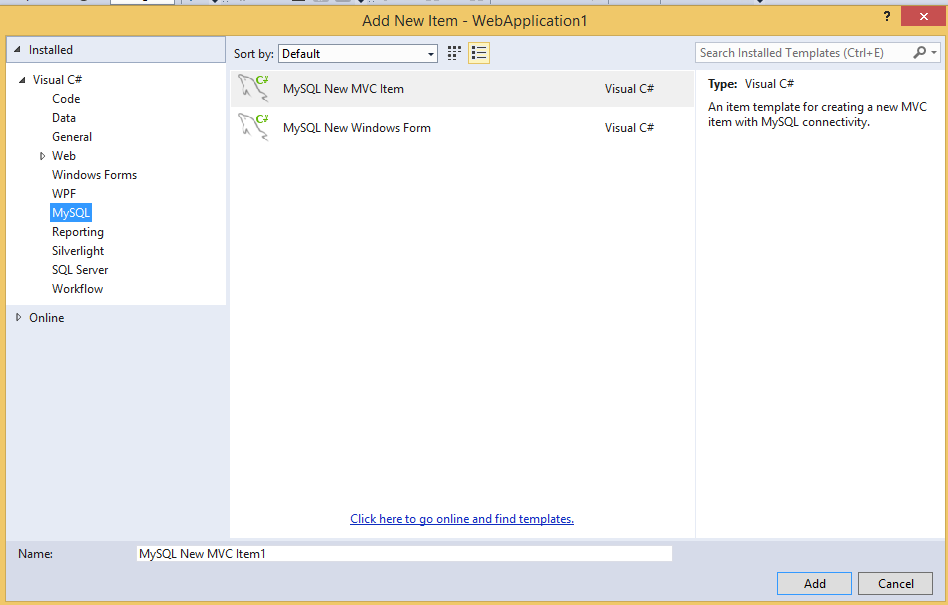
Task: Click the MySQL New Windows Form dolphin icon
Action: pos(253,128)
